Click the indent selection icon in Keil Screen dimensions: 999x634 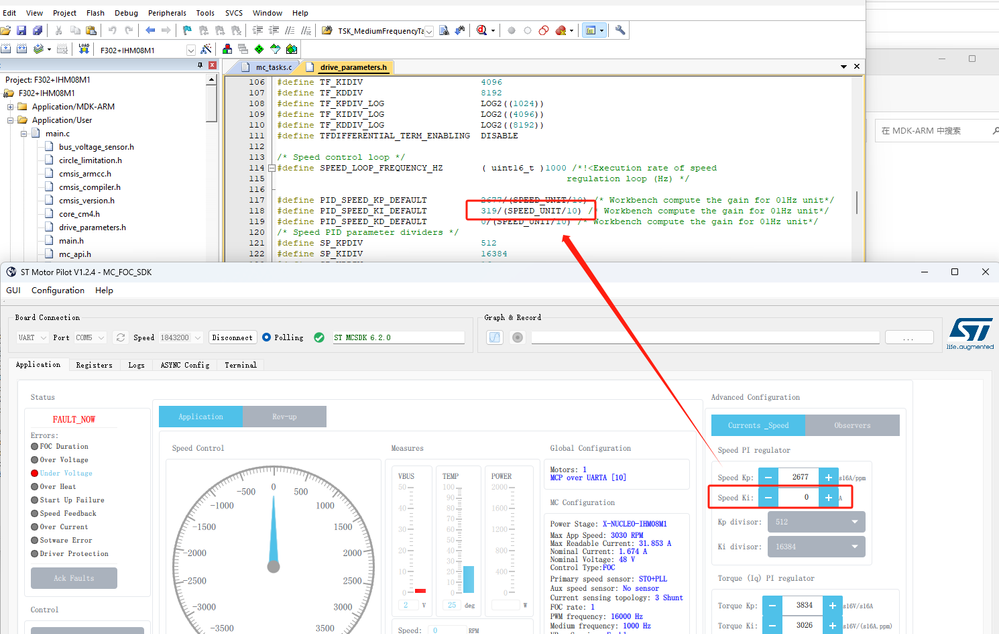pos(257,31)
